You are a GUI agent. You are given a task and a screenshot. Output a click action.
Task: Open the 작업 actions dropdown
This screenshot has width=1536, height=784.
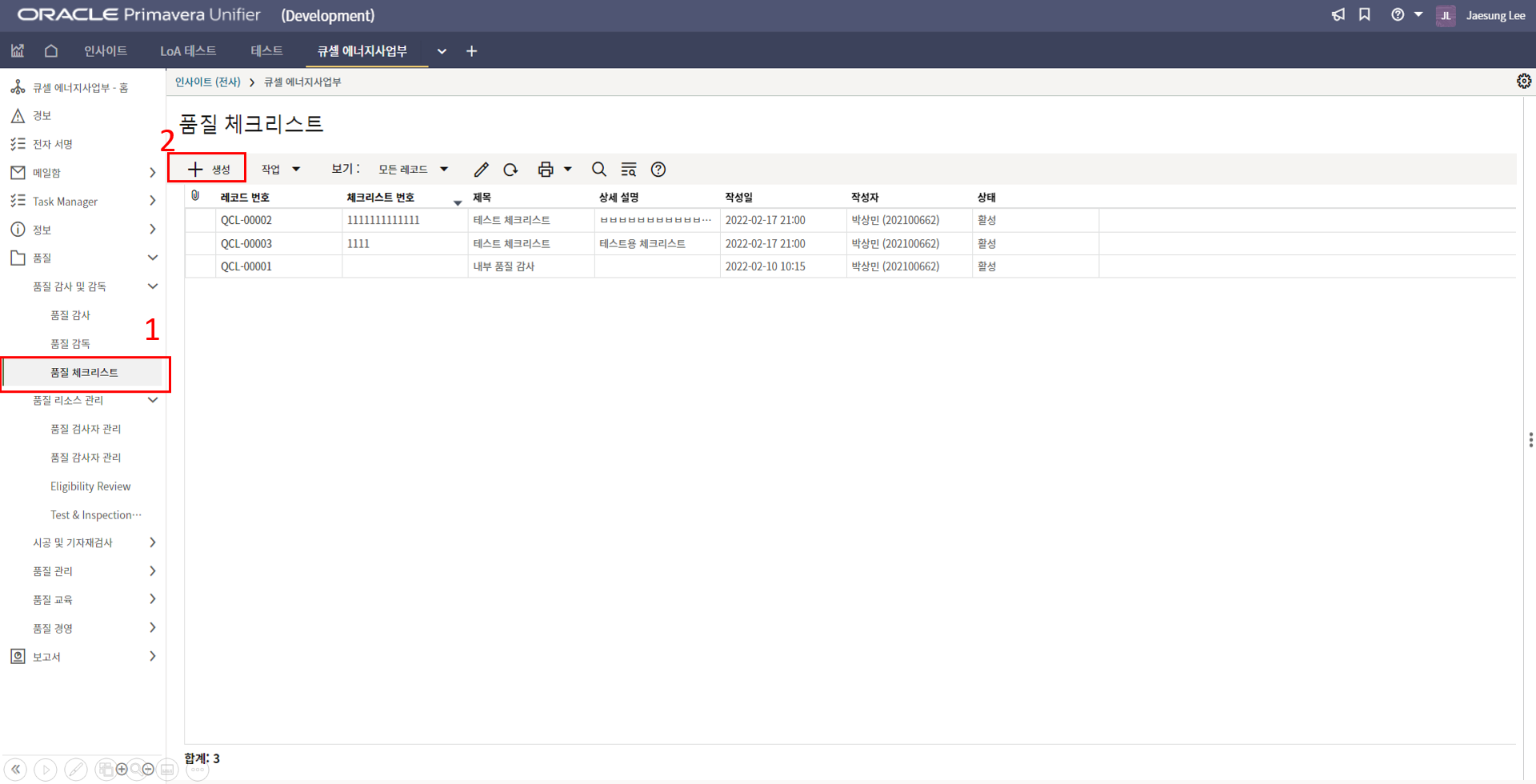(280, 170)
